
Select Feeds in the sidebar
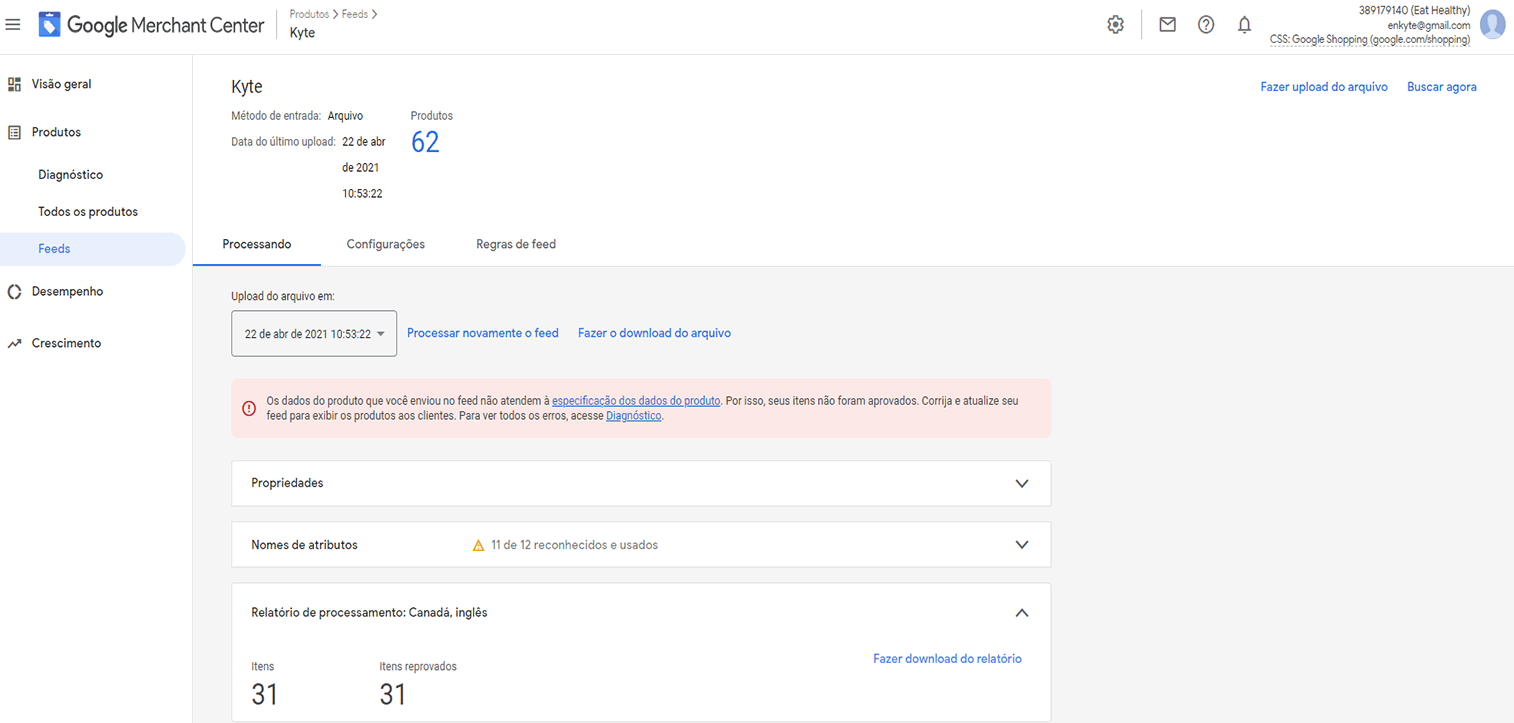pos(93,249)
